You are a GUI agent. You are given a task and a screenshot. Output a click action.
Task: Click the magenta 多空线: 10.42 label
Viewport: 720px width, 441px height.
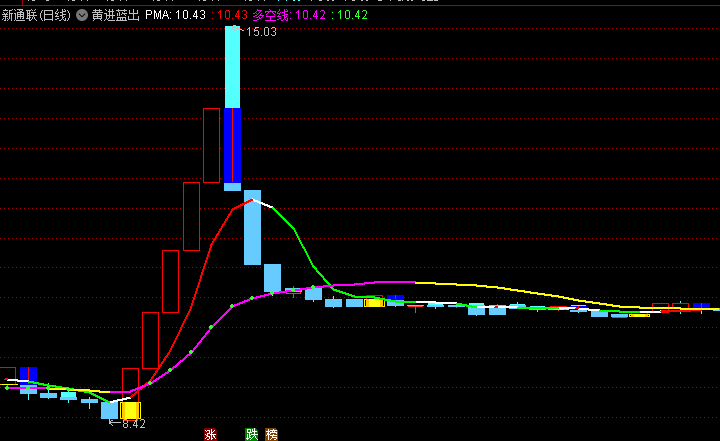[x=289, y=15]
